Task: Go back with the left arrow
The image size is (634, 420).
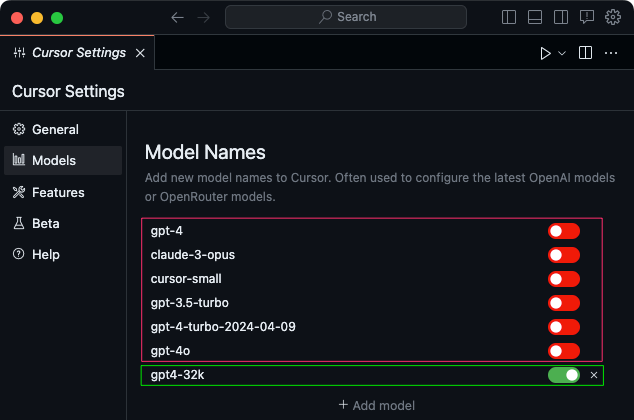Action: (x=177, y=17)
